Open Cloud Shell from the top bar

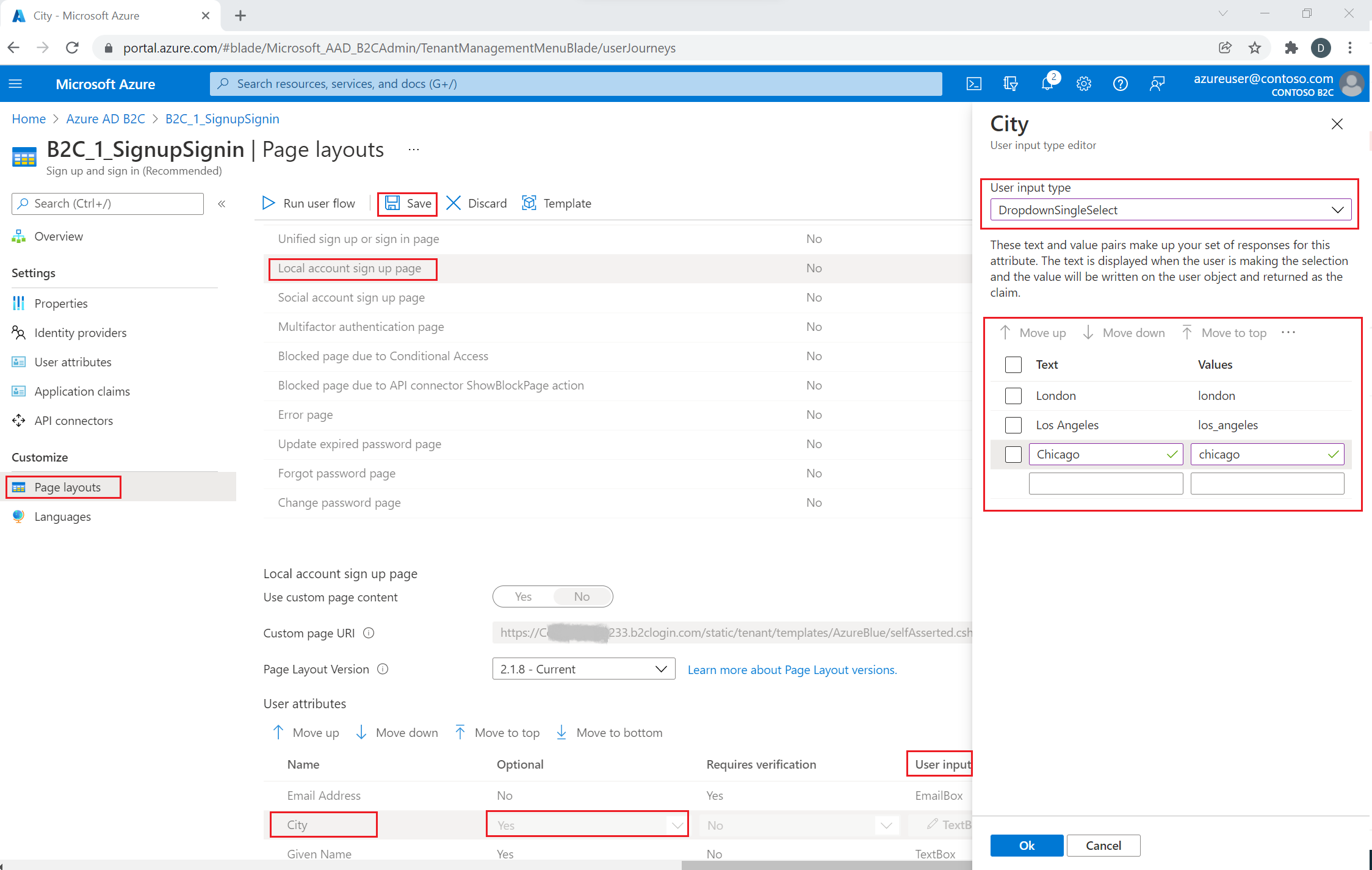[974, 84]
